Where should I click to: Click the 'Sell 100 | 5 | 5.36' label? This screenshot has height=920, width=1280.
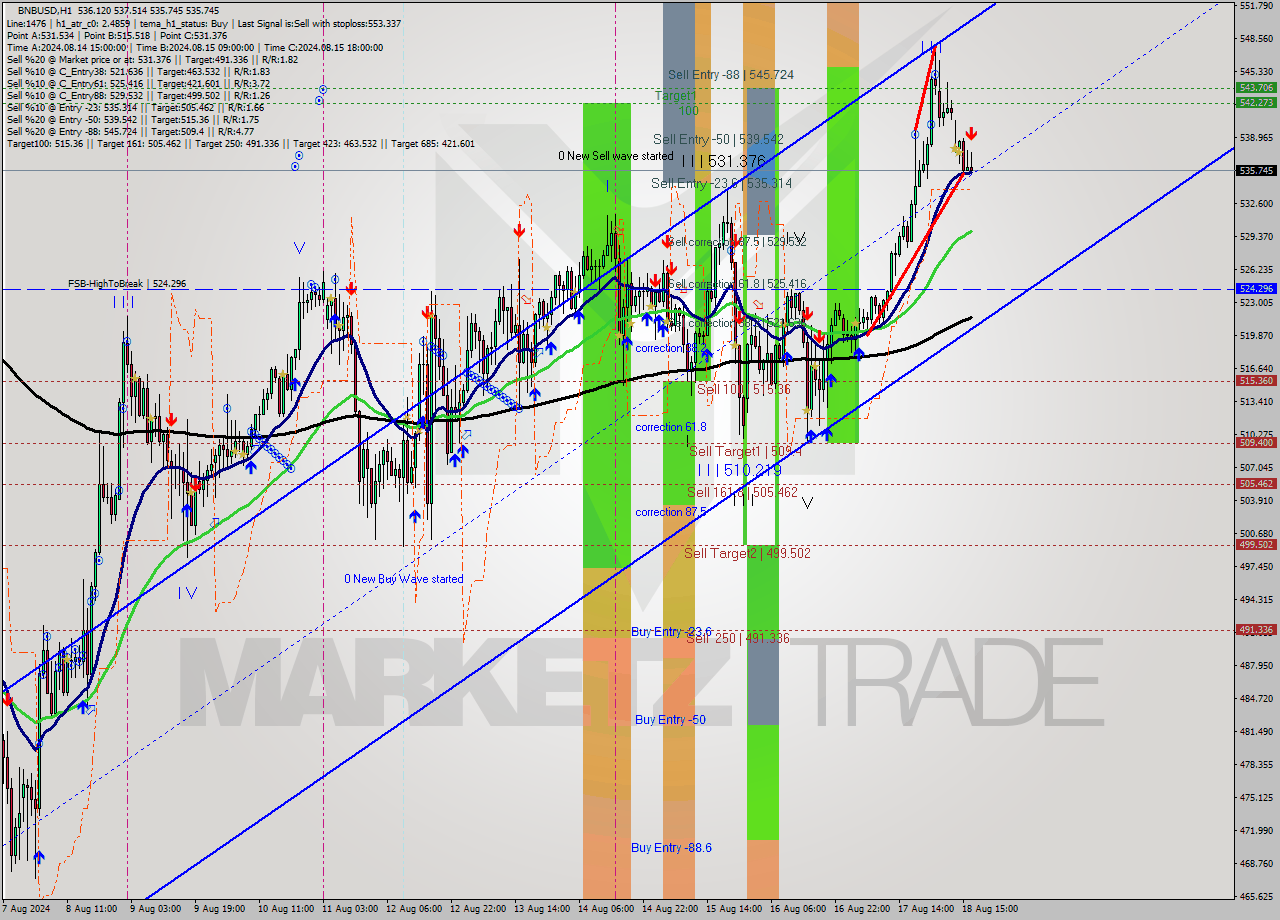coord(743,389)
